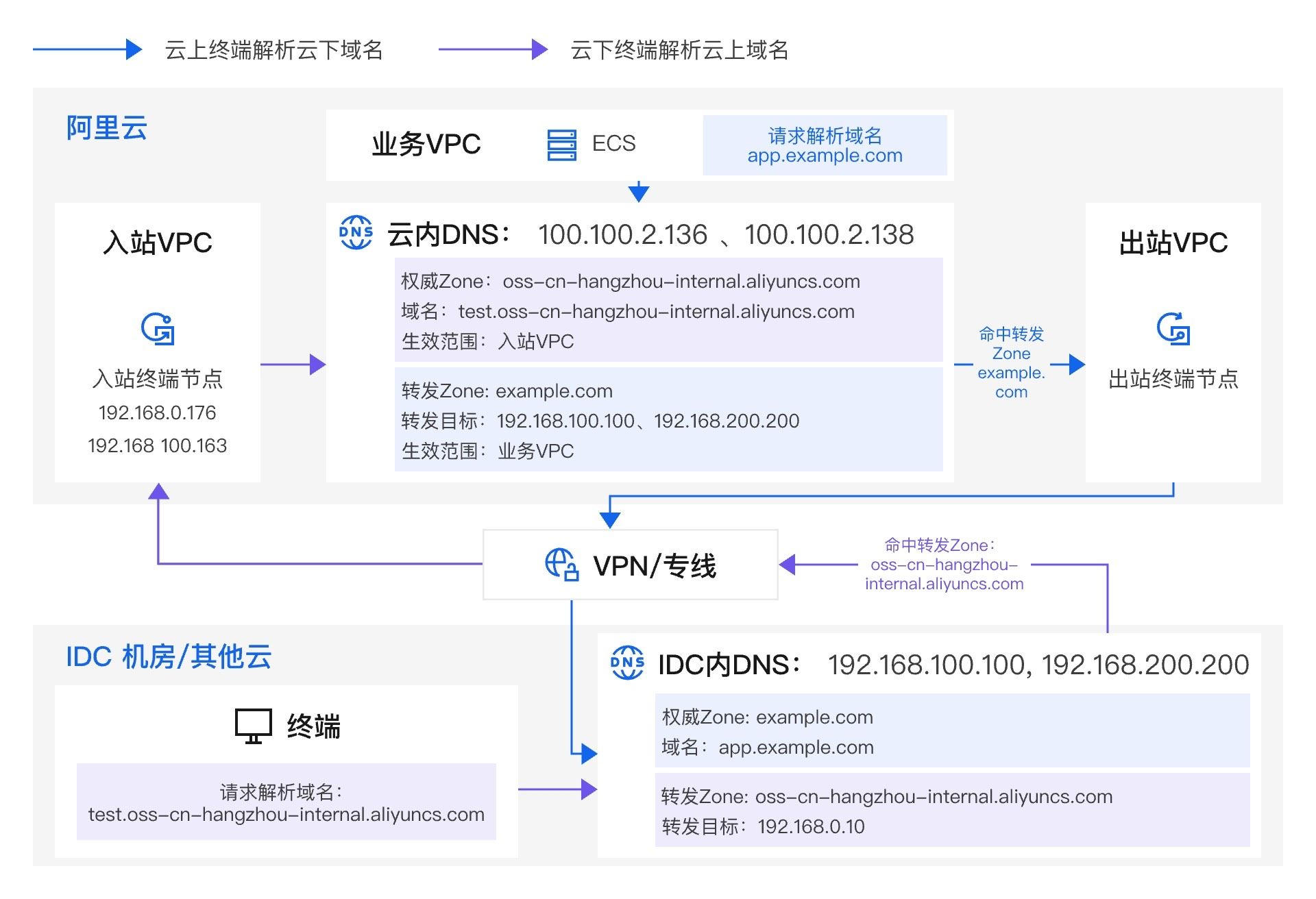Click the cloud DNS globe icon
The height and width of the screenshot is (899, 1316).
(356, 233)
